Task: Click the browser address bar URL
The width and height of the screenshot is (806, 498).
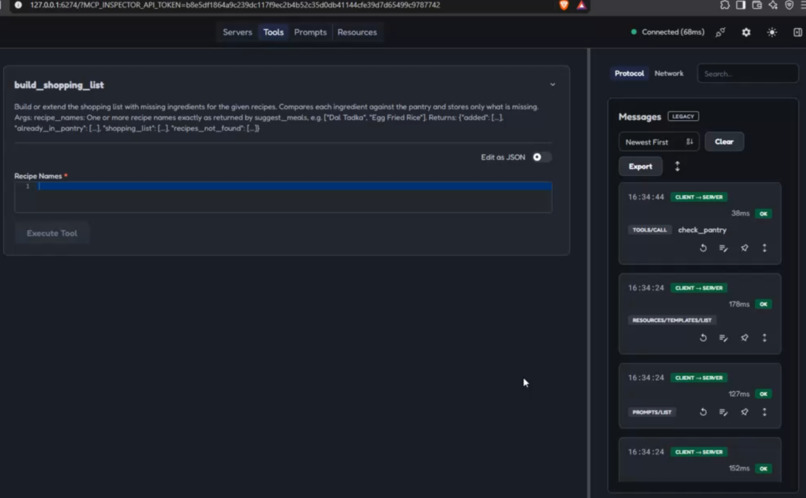Action: click(x=235, y=5)
